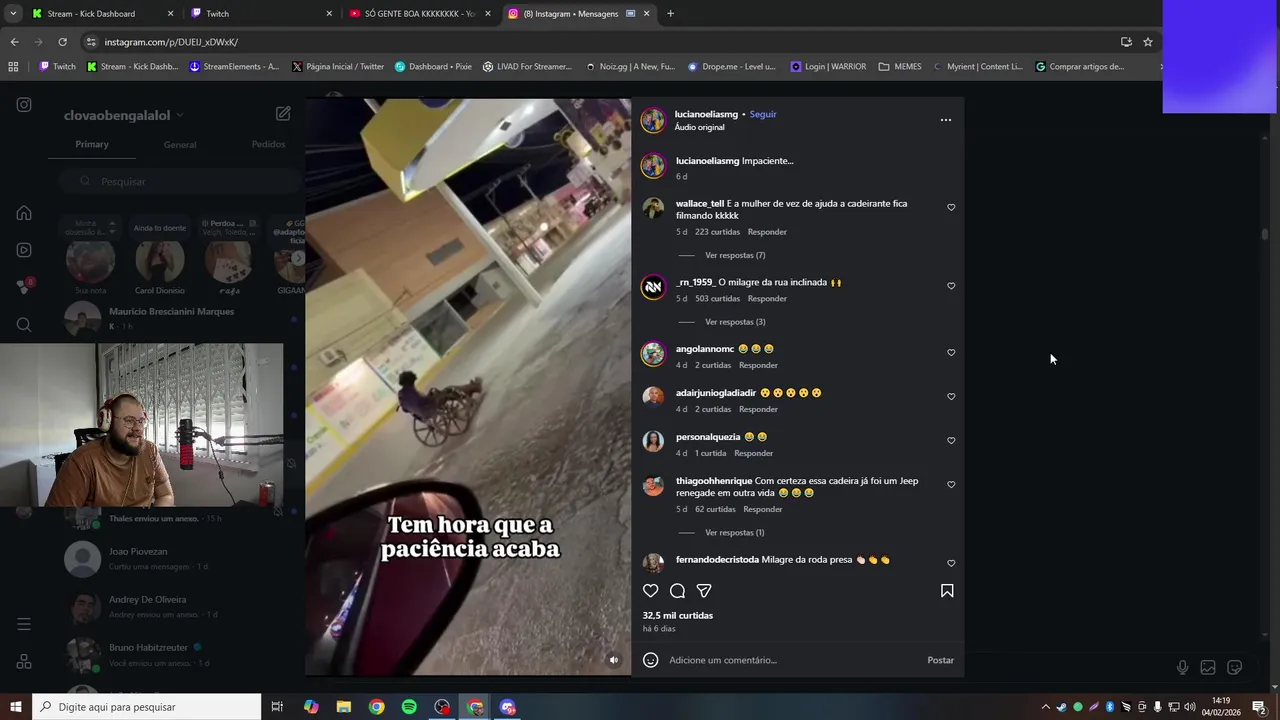Follow lucianoeliasmg with the Seguir link

coord(763,114)
